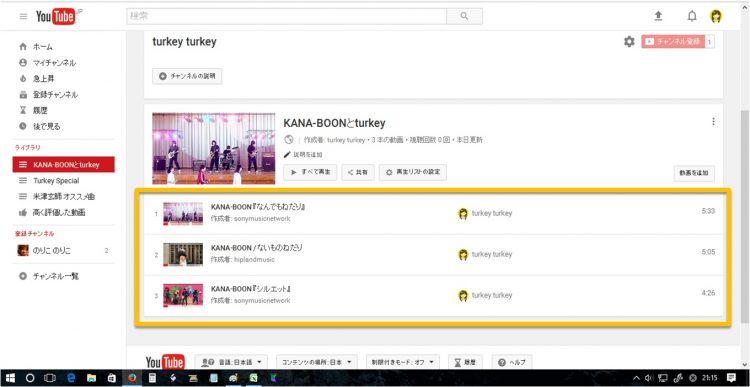Open the 言語: 日本語 language dropdown
Image resolution: width=750 pixels, height=387 pixels.
click(231, 362)
